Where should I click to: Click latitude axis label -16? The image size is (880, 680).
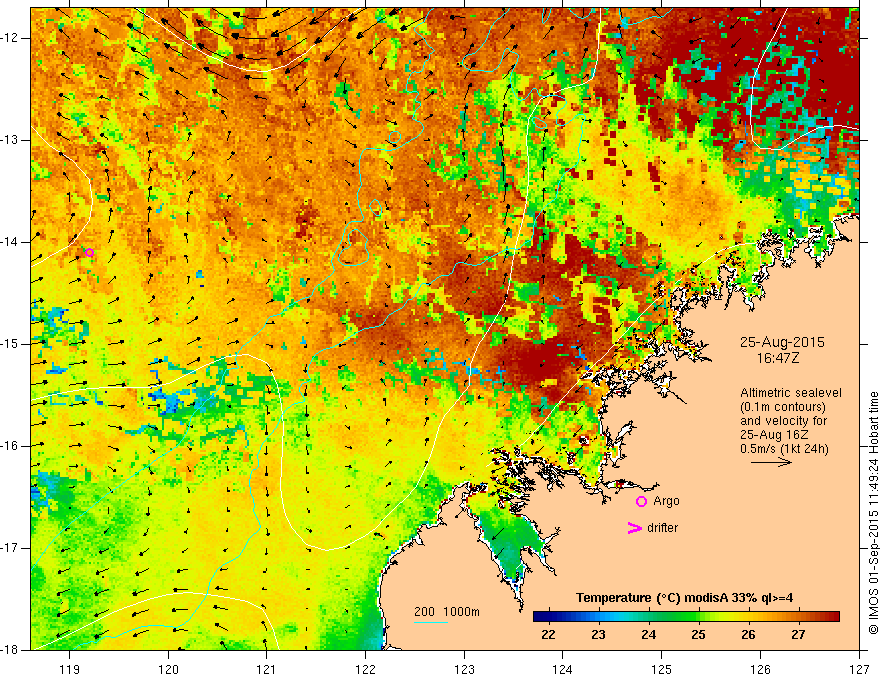click(11, 445)
